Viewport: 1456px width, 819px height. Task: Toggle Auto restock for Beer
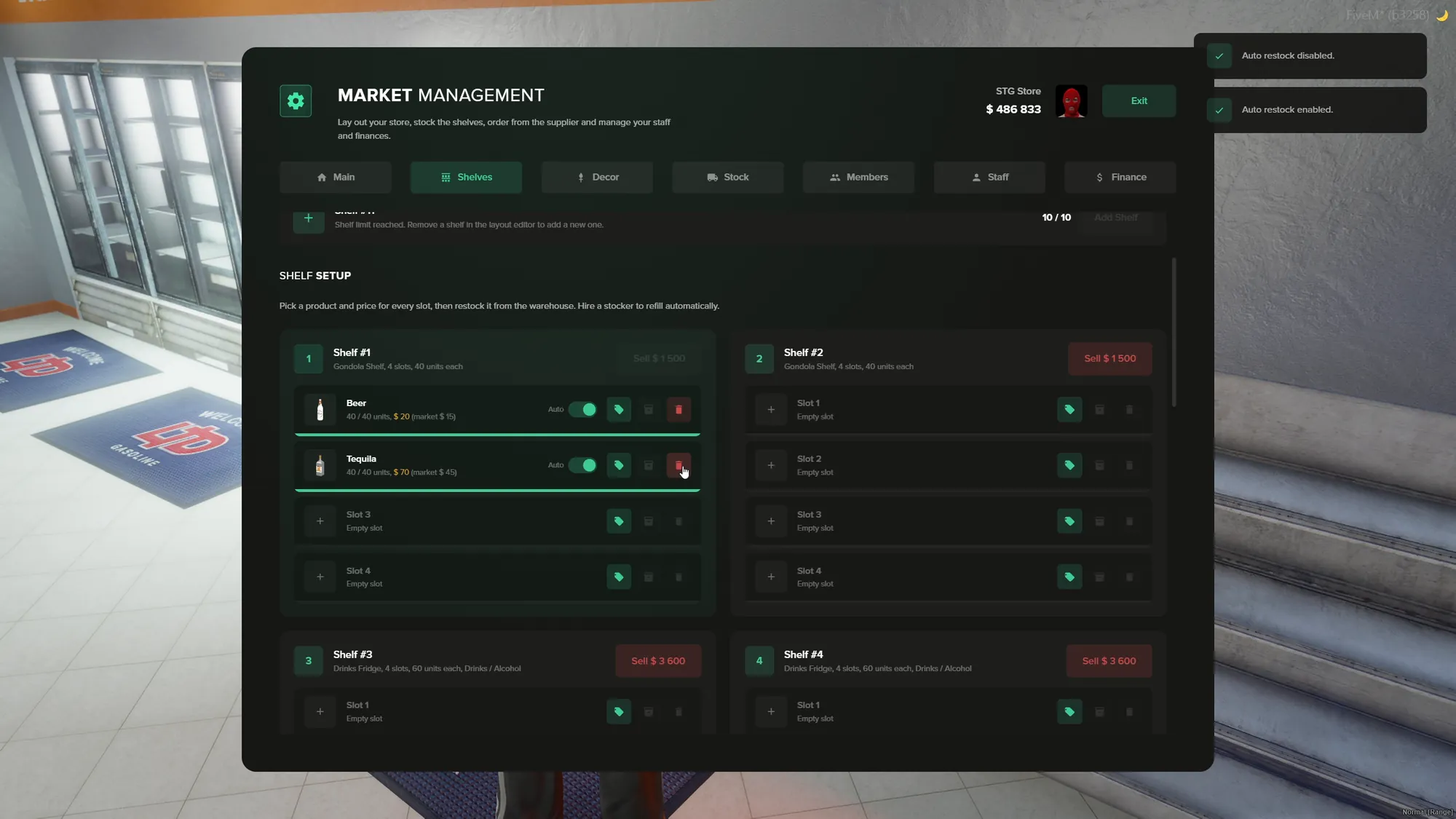pos(582,409)
